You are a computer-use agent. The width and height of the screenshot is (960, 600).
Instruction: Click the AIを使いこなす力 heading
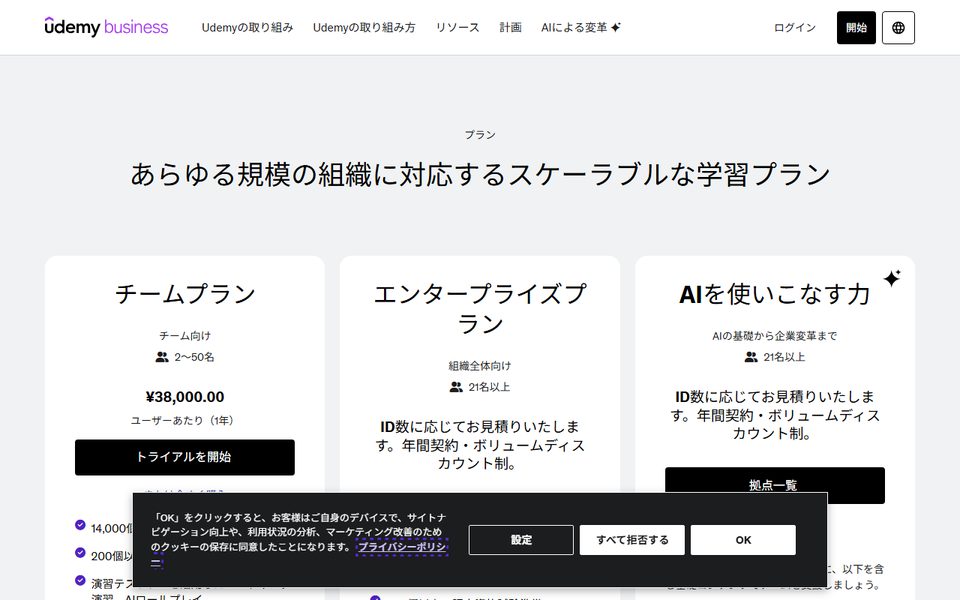coord(774,294)
